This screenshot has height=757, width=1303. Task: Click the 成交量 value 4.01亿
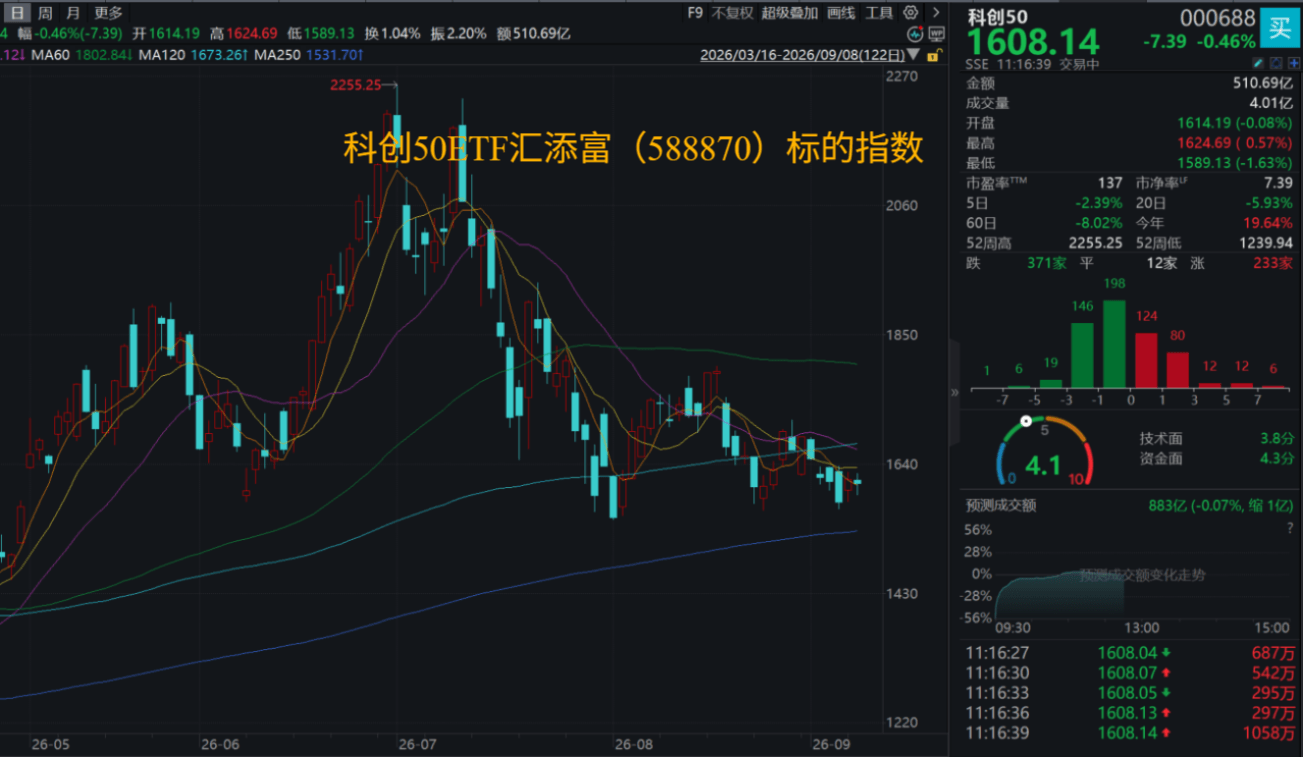(x=1271, y=103)
